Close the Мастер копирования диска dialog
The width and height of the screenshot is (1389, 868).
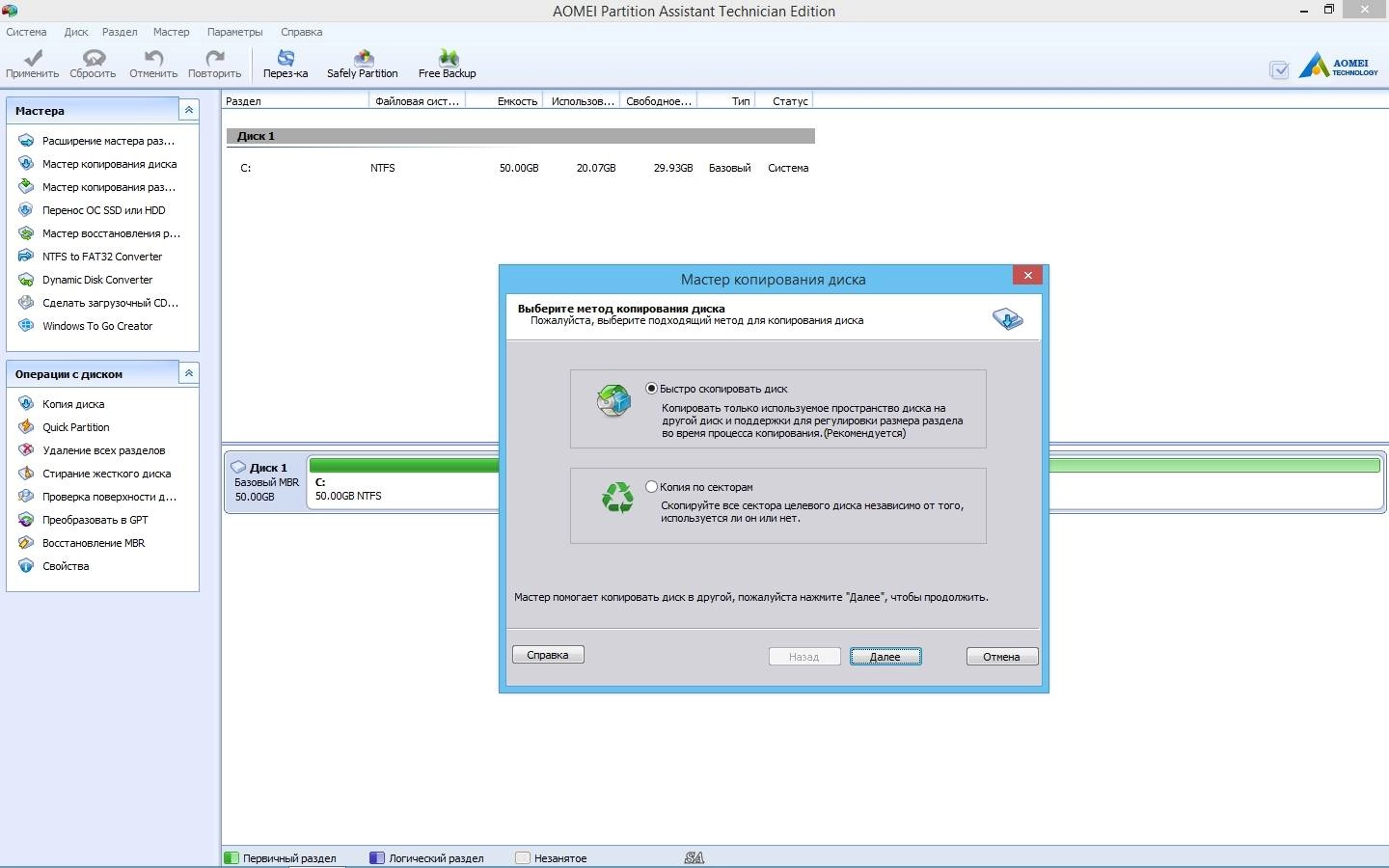coord(1028,276)
